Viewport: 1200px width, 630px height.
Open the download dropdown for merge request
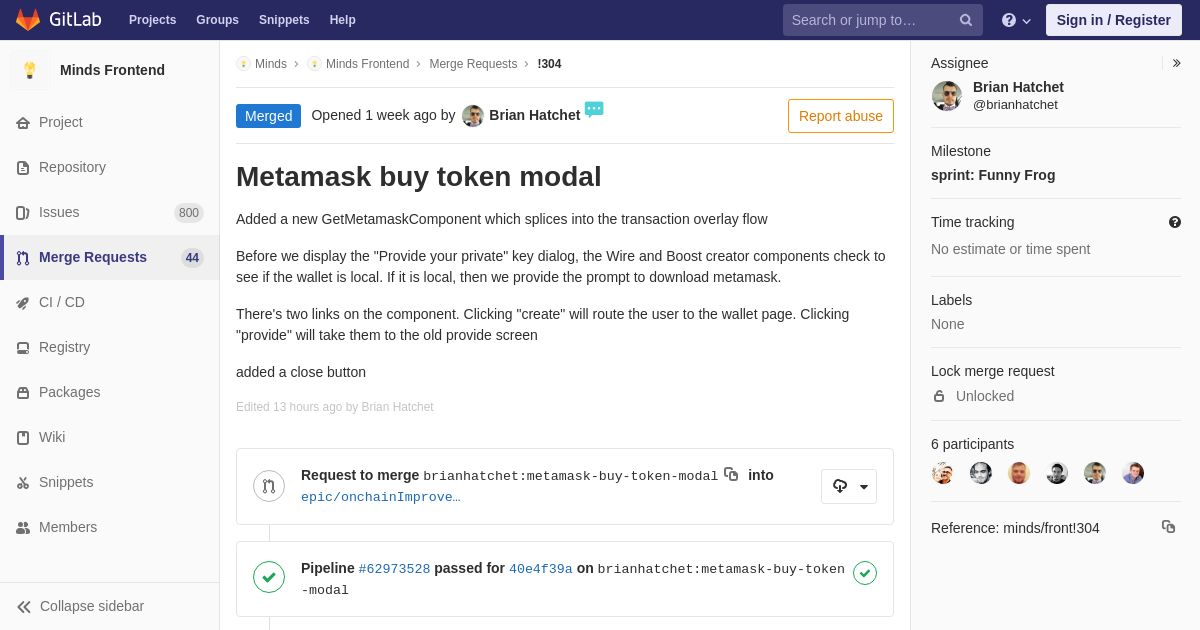[x=849, y=486]
